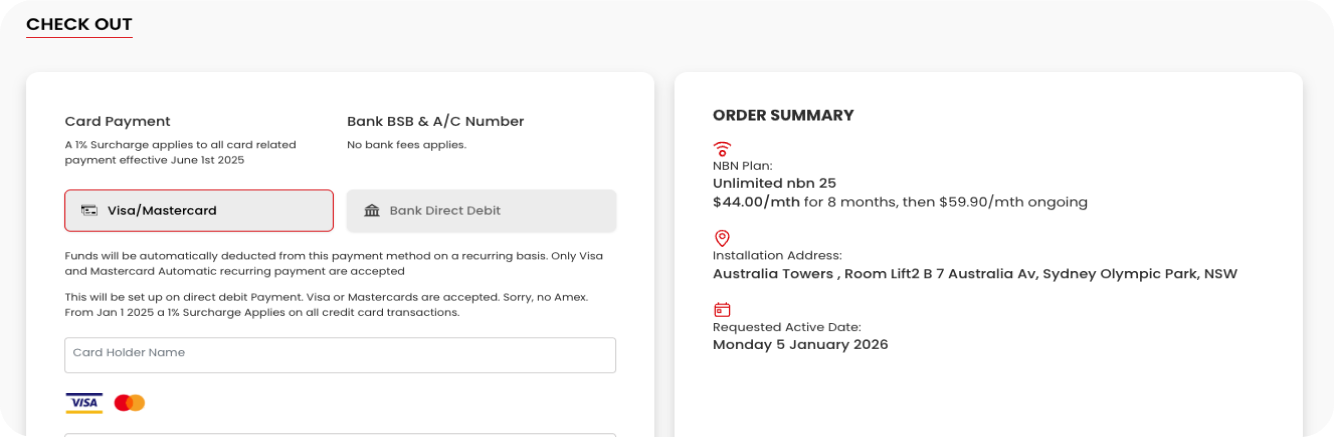
Task: Click the $44.00/mth price text
Action: 756,202
